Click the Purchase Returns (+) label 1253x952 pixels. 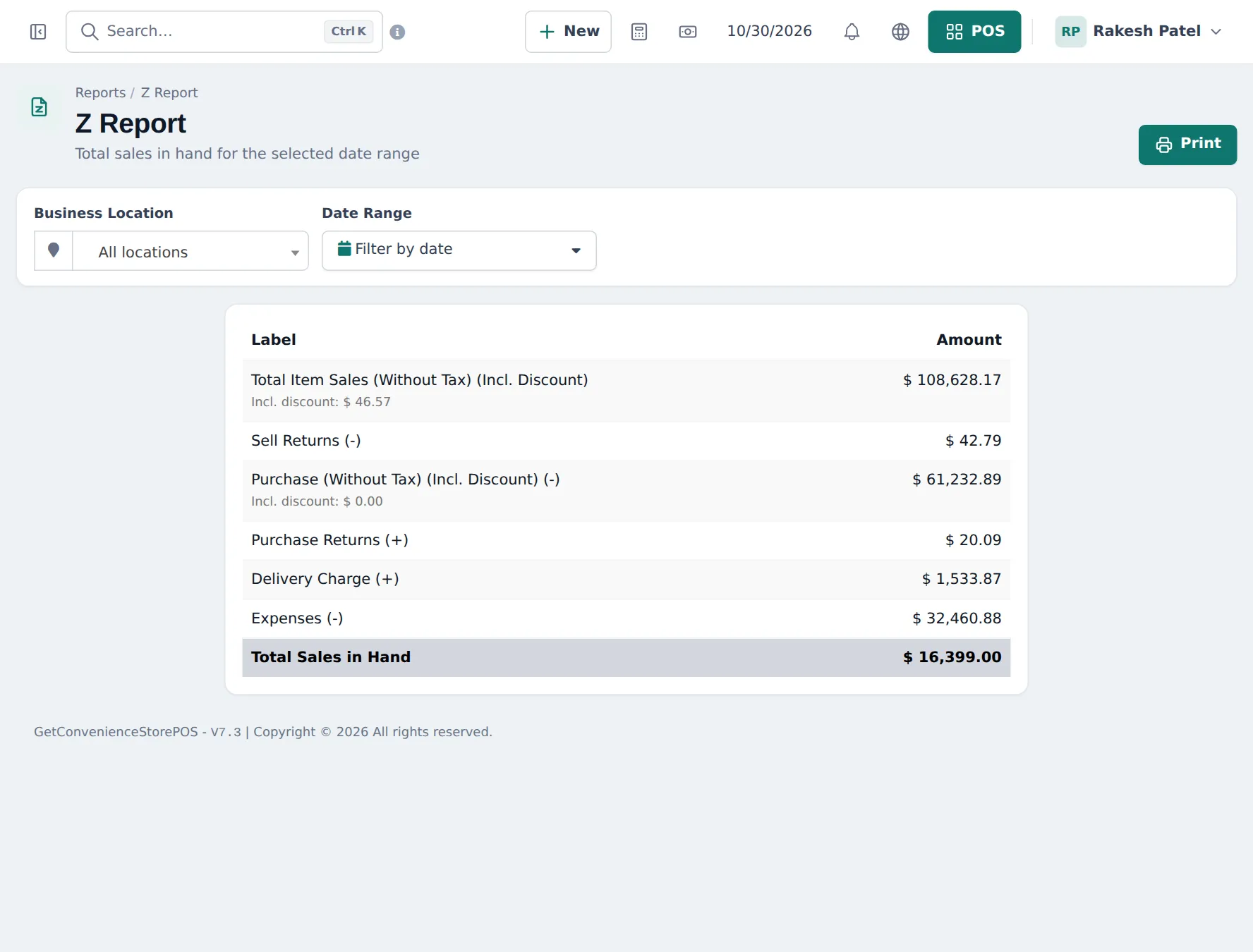(x=329, y=539)
